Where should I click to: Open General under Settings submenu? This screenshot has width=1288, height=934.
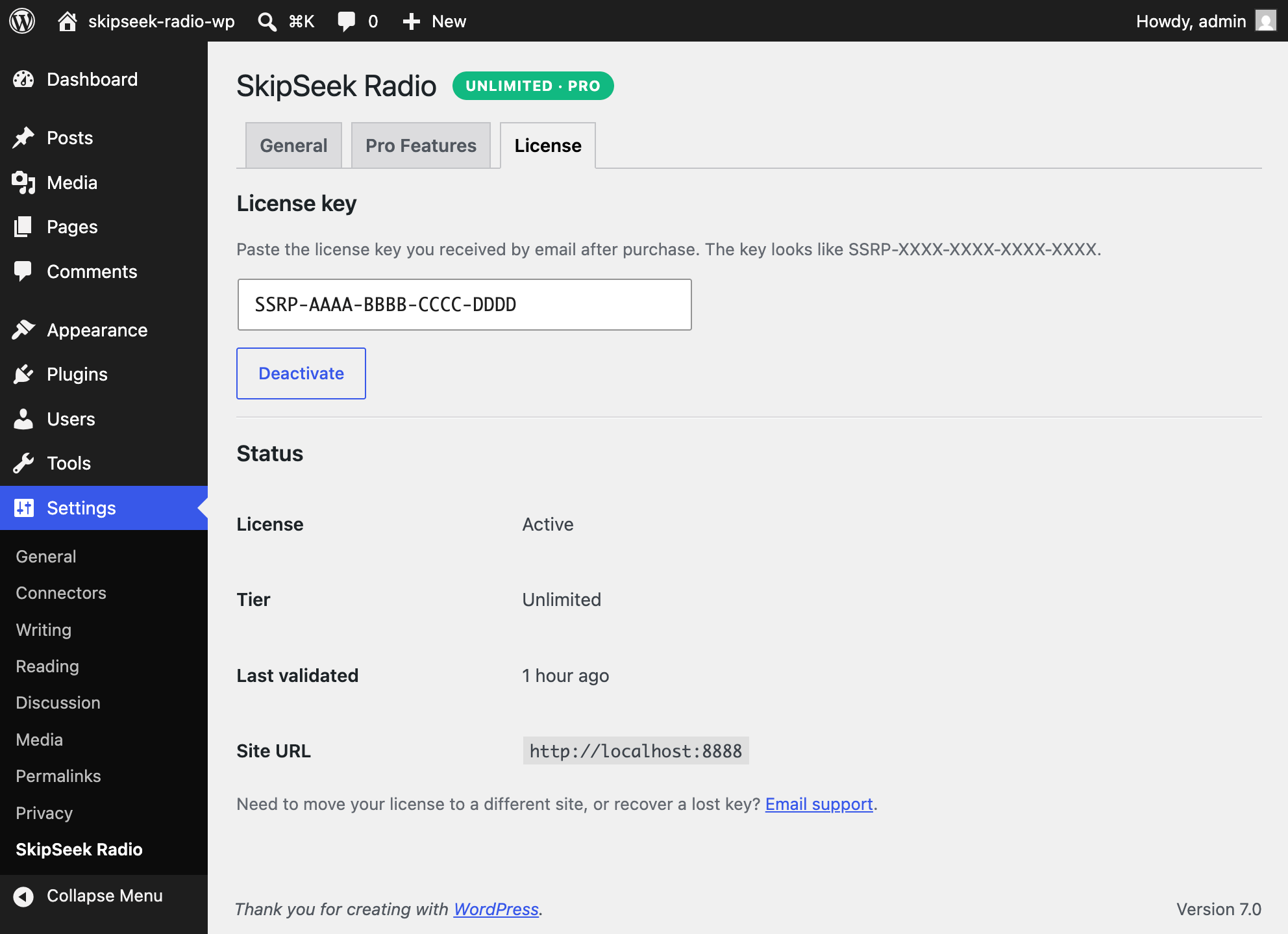pos(46,557)
